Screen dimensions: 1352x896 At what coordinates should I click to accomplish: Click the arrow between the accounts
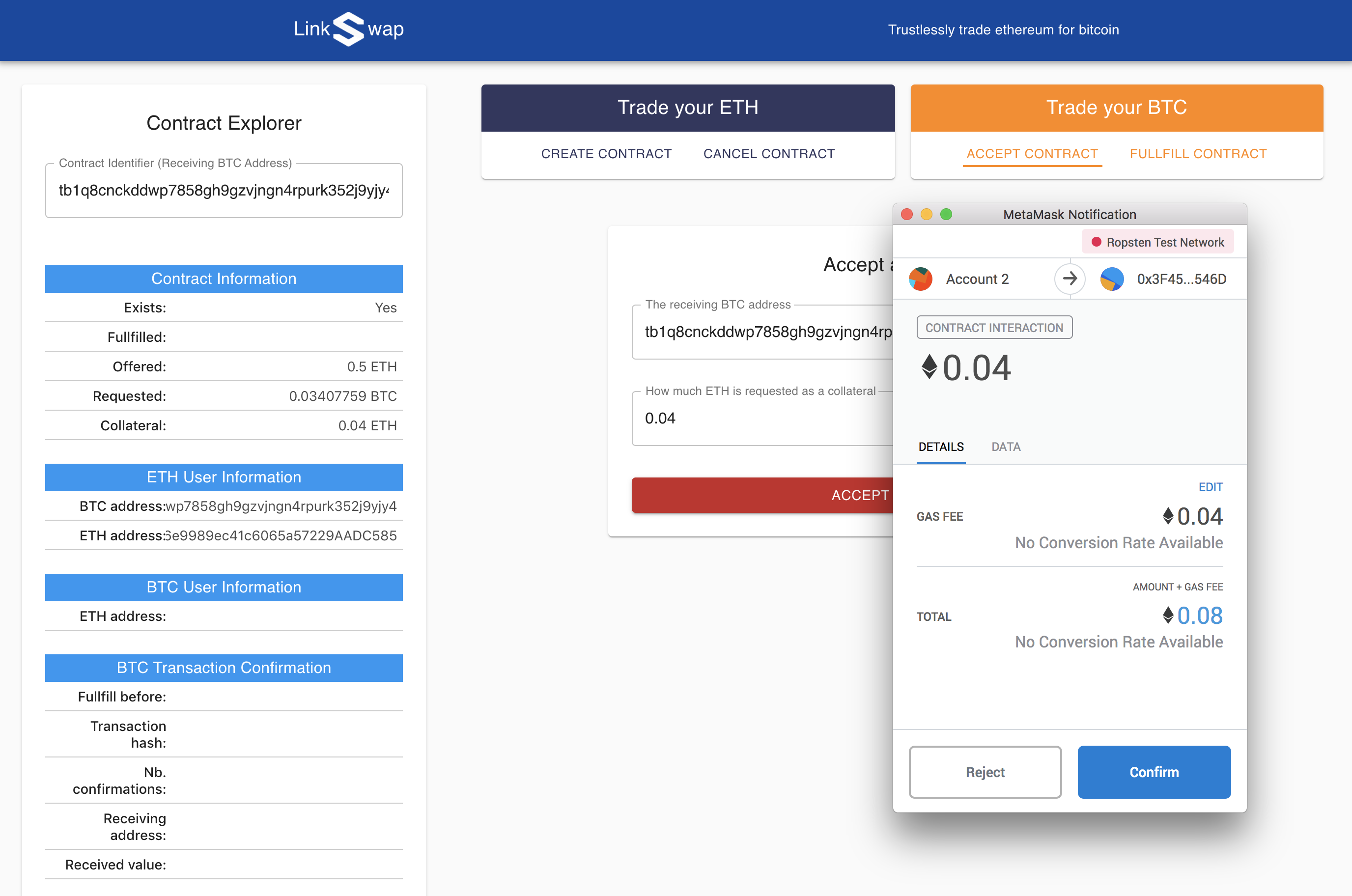pos(1070,279)
